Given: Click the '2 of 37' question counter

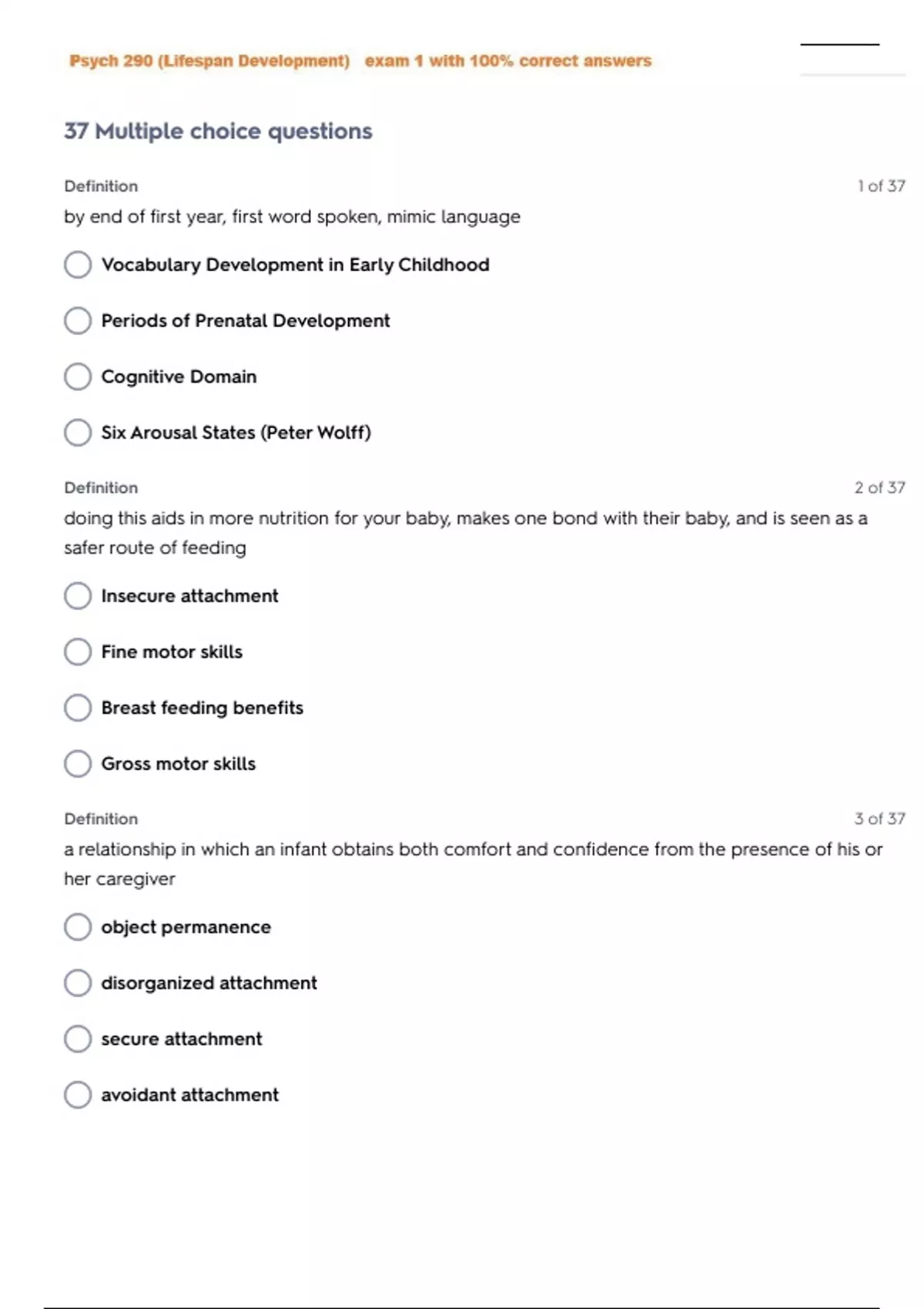Looking at the screenshot, I should tap(879, 487).
